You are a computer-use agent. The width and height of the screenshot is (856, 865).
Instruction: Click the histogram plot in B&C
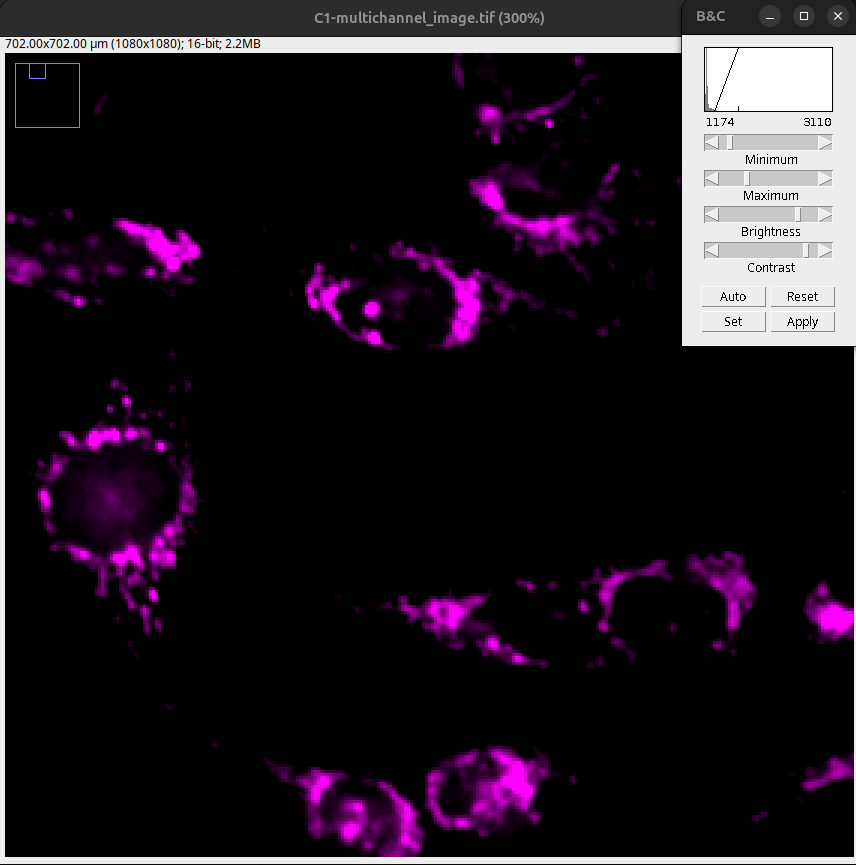click(768, 79)
